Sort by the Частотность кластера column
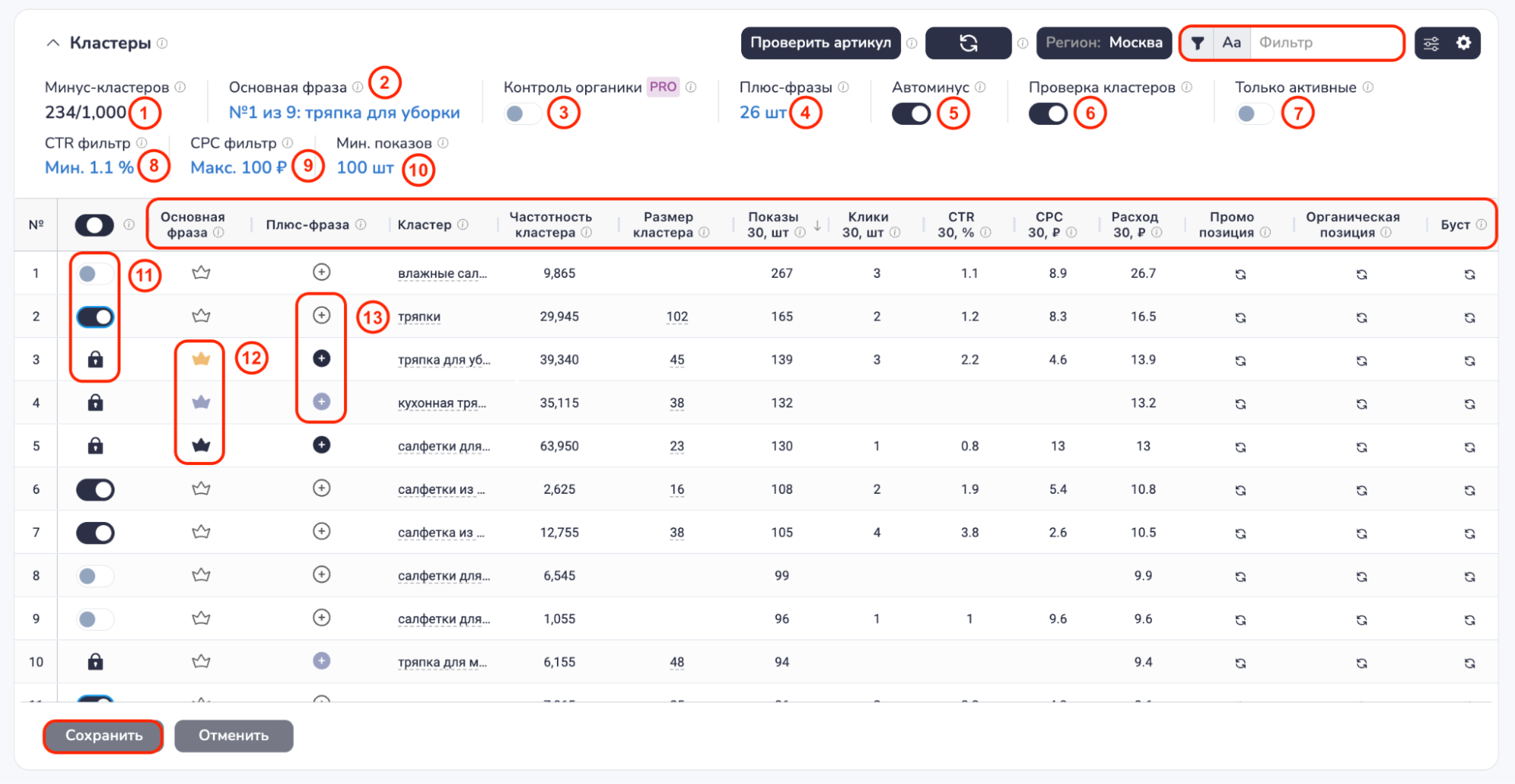 (x=550, y=225)
